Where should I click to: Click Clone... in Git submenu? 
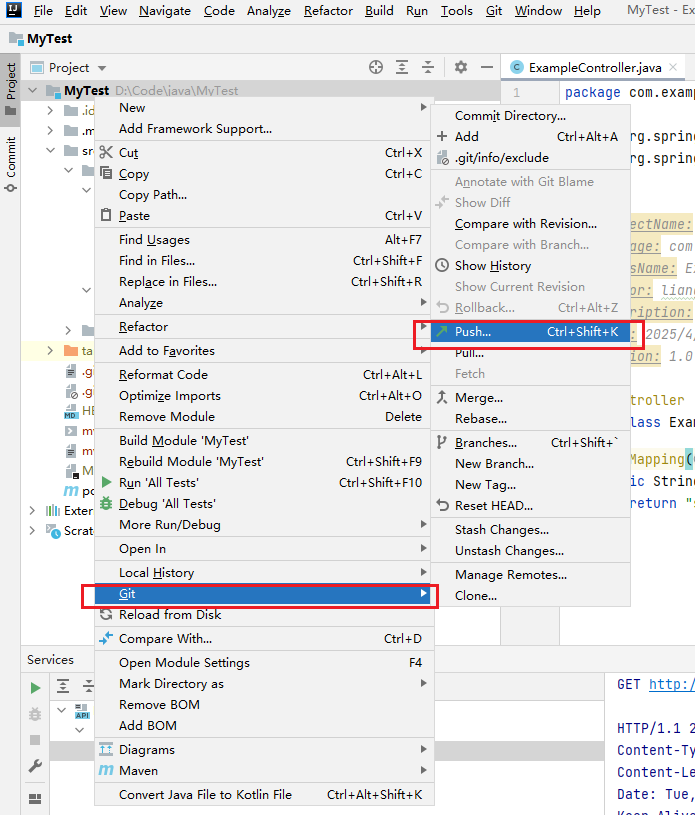(x=530, y=596)
